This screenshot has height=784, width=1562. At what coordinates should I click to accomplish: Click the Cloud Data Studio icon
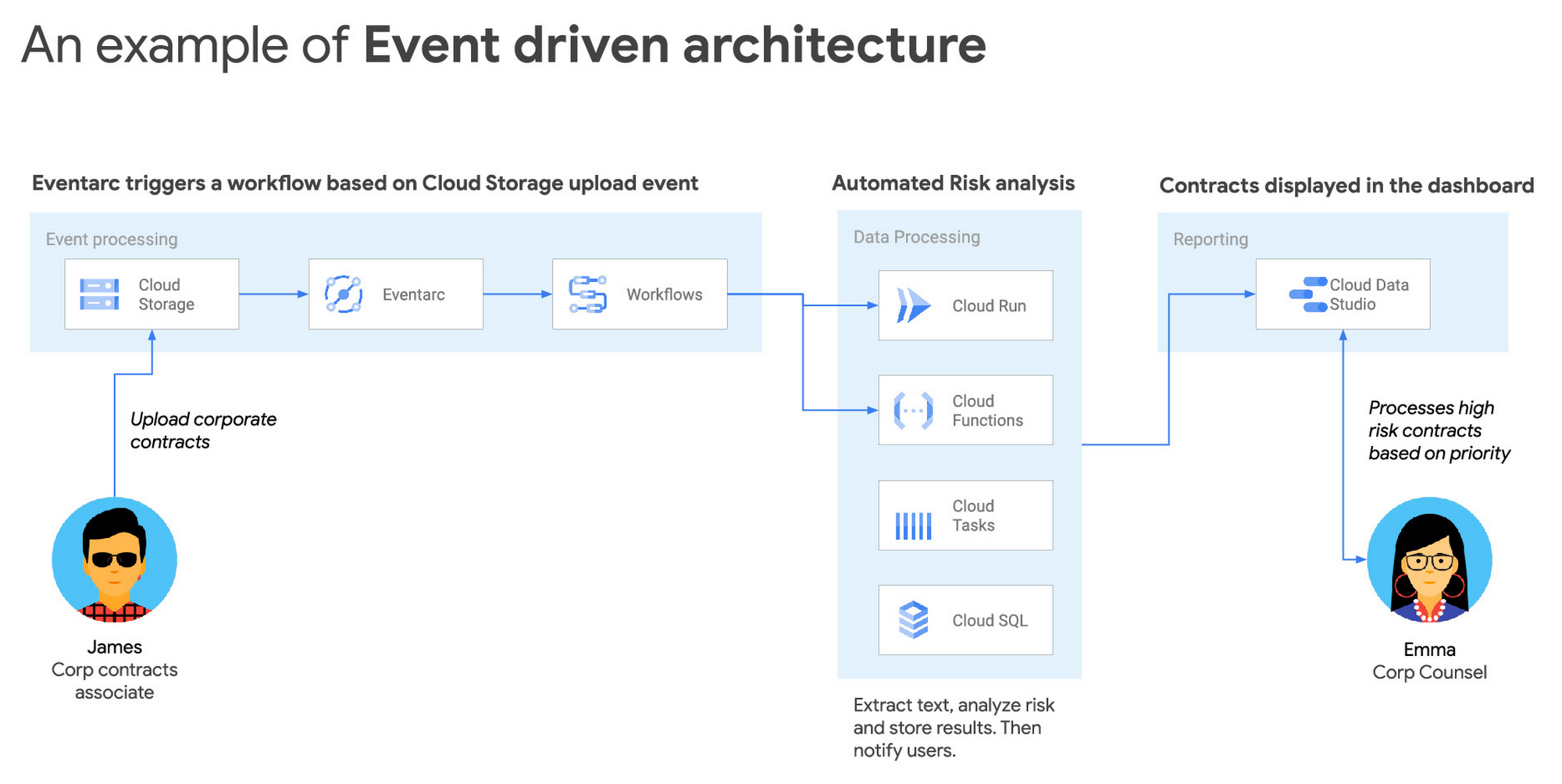point(1308,294)
